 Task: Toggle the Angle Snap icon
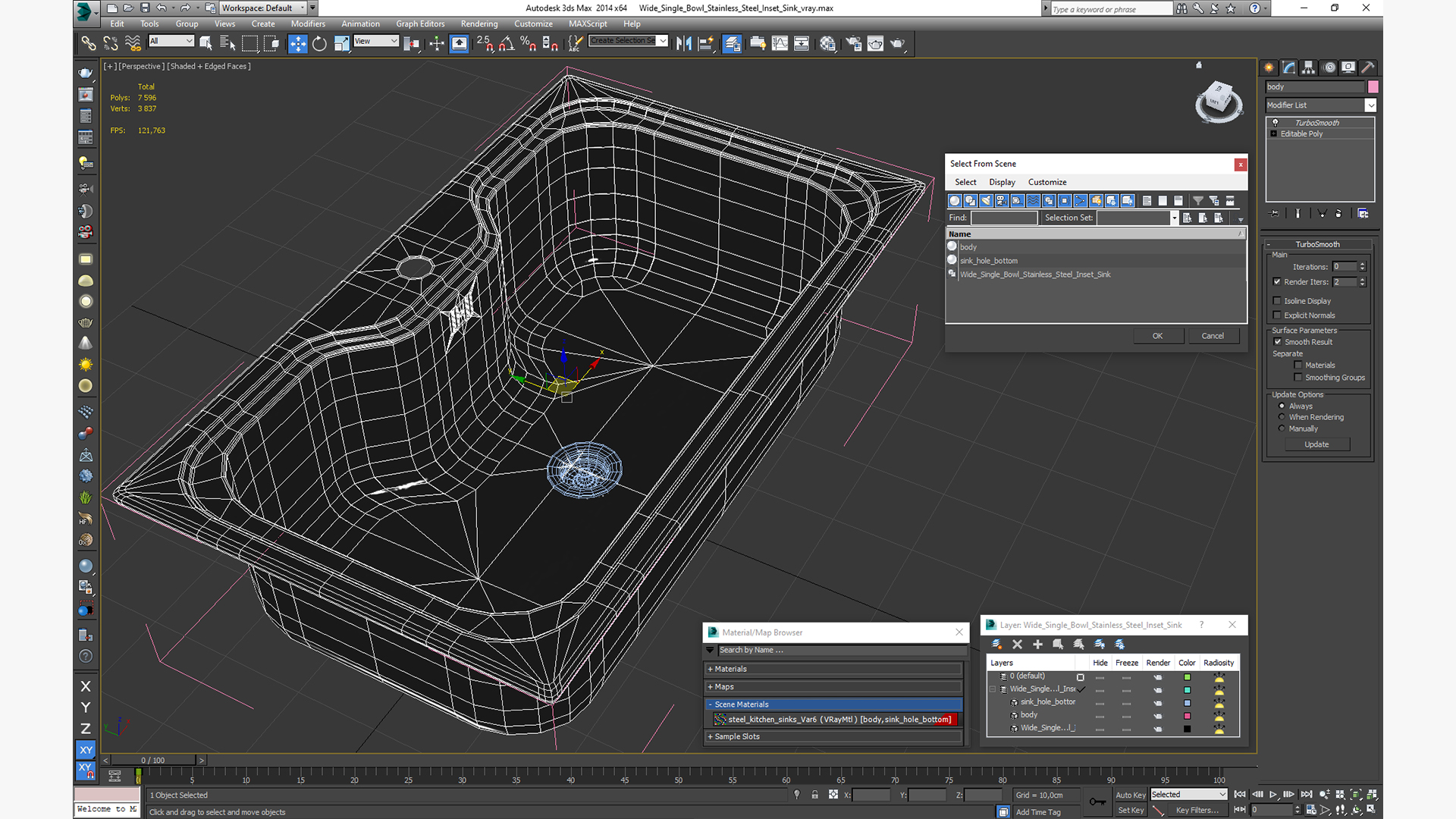pos(507,43)
